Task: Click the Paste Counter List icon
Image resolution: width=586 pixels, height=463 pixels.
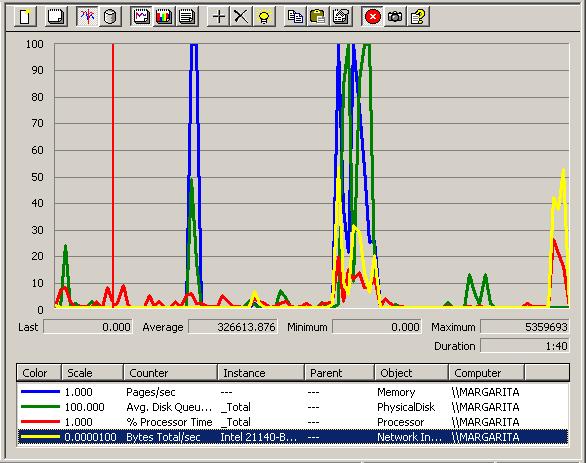Action: tap(318, 17)
